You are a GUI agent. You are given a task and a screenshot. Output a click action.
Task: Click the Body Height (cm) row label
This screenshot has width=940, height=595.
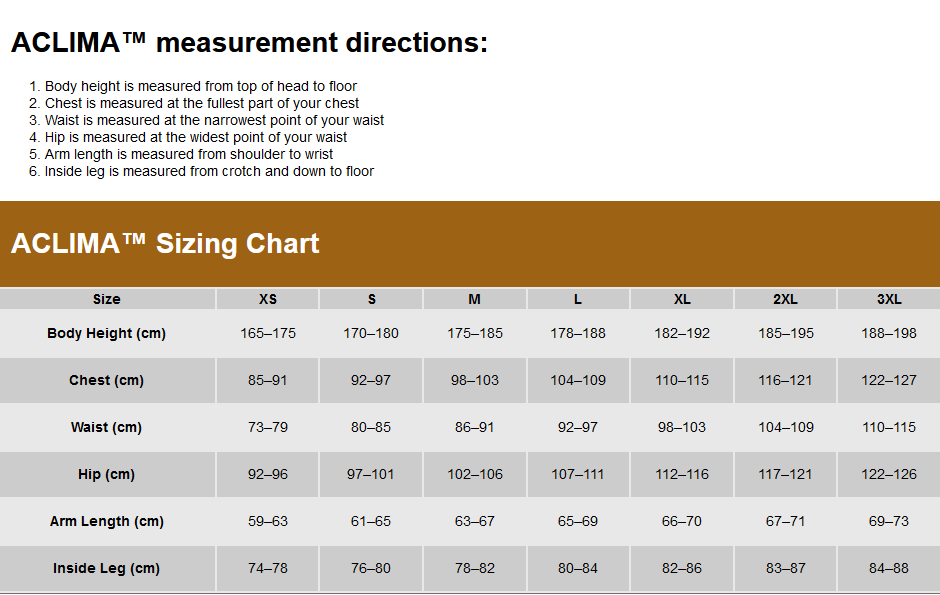107,333
